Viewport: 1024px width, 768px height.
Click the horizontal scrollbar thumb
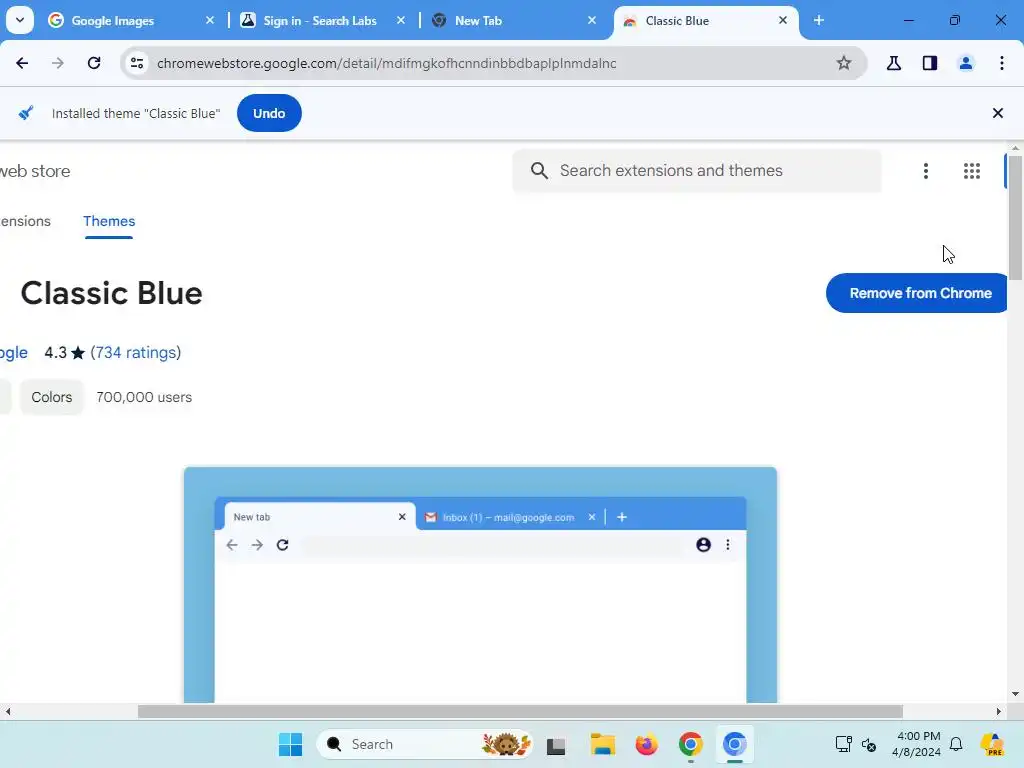520,711
